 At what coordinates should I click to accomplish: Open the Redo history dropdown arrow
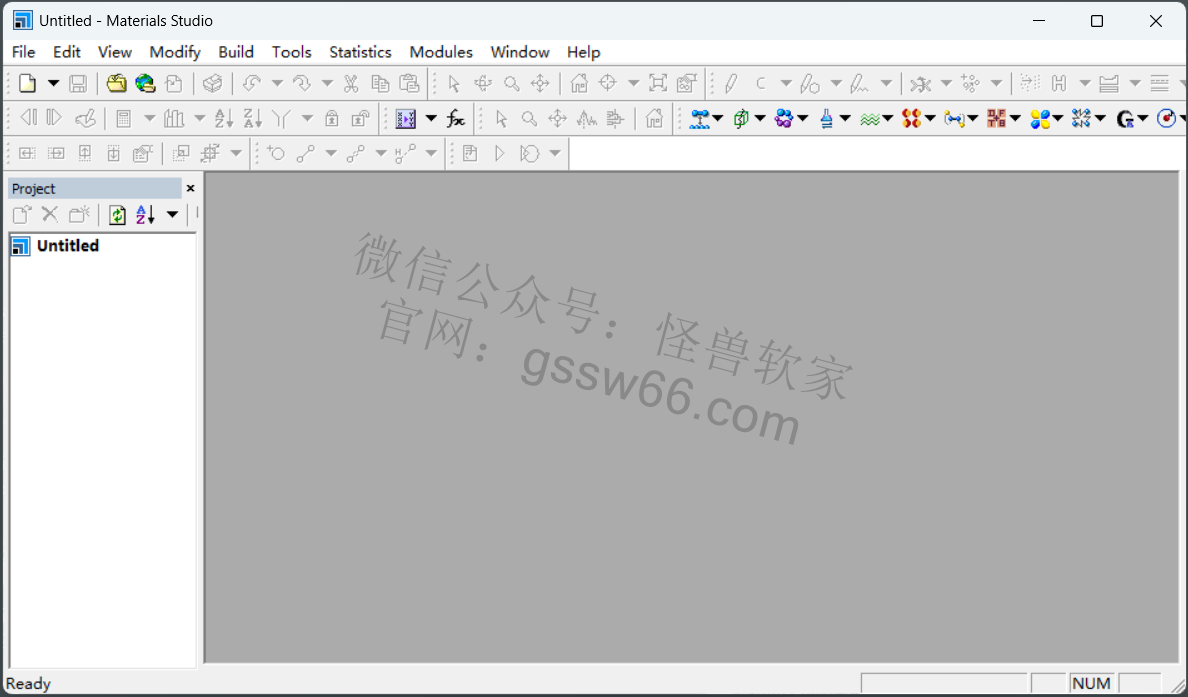(327, 83)
